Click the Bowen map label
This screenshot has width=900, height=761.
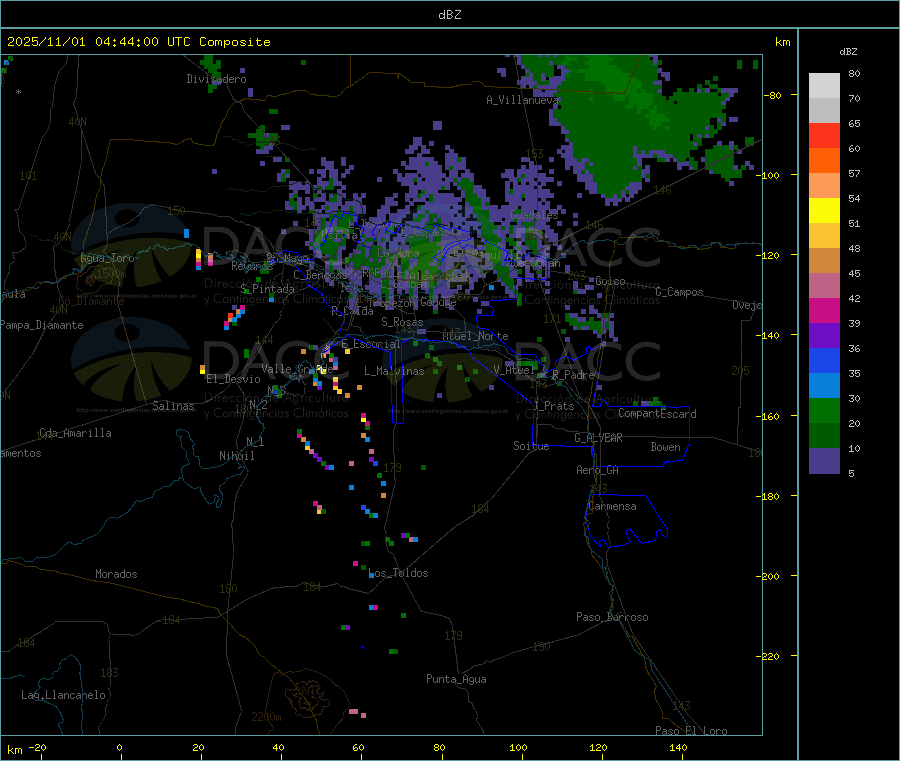tap(665, 447)
